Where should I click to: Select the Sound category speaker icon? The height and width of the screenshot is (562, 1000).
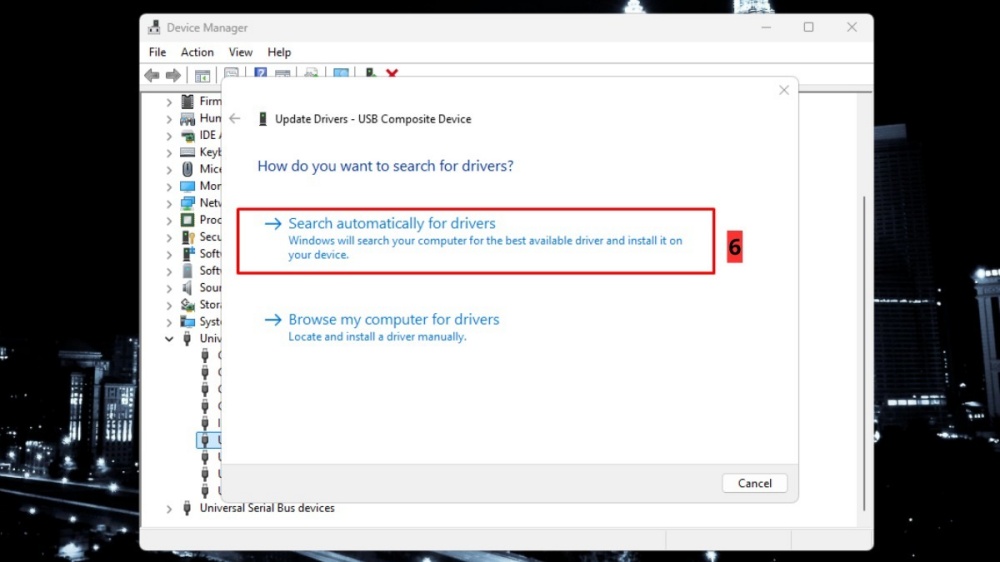click(x=187, y=288)
